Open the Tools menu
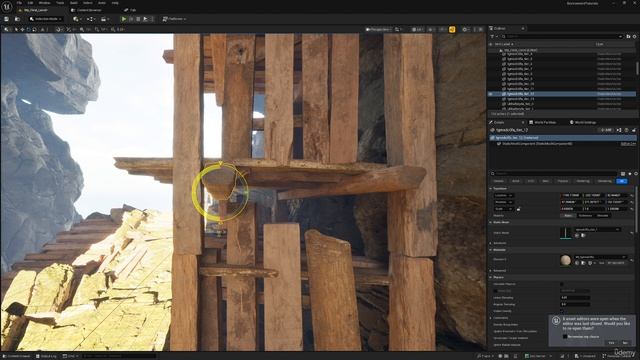The image size is (640, 360). pos(60,3)
